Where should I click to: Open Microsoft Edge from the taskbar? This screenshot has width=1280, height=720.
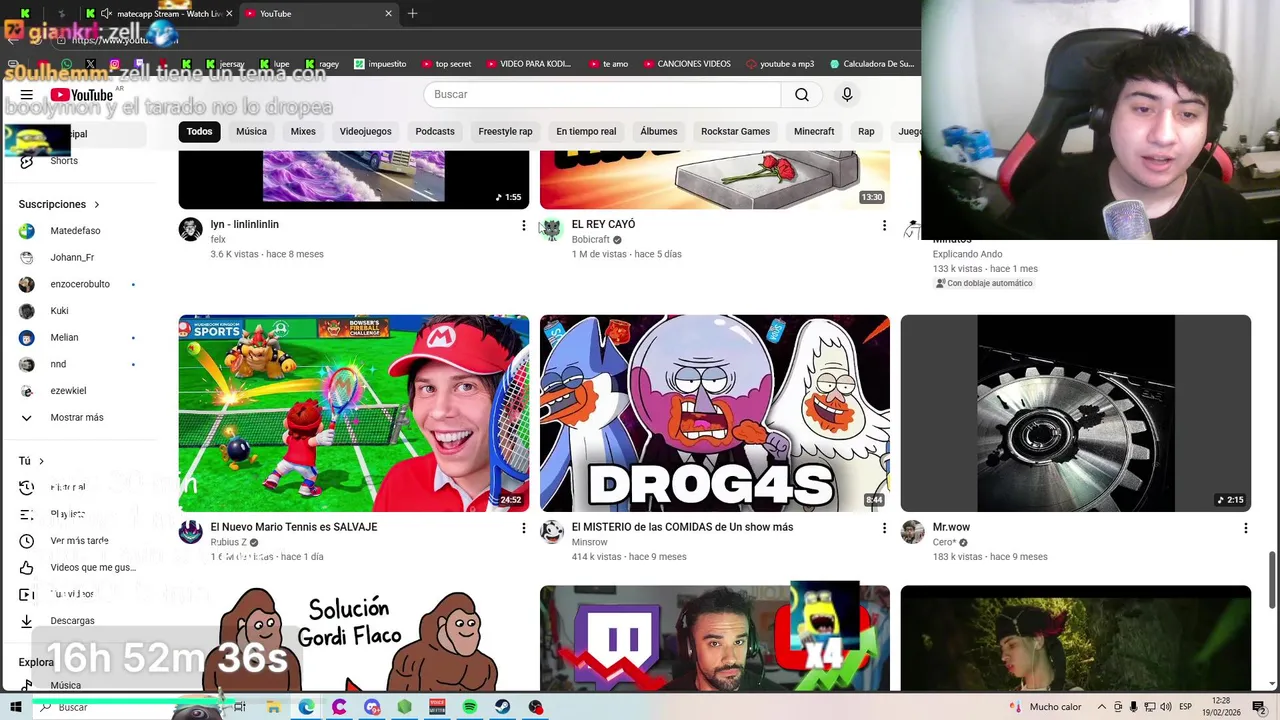[x=306, y=707]
